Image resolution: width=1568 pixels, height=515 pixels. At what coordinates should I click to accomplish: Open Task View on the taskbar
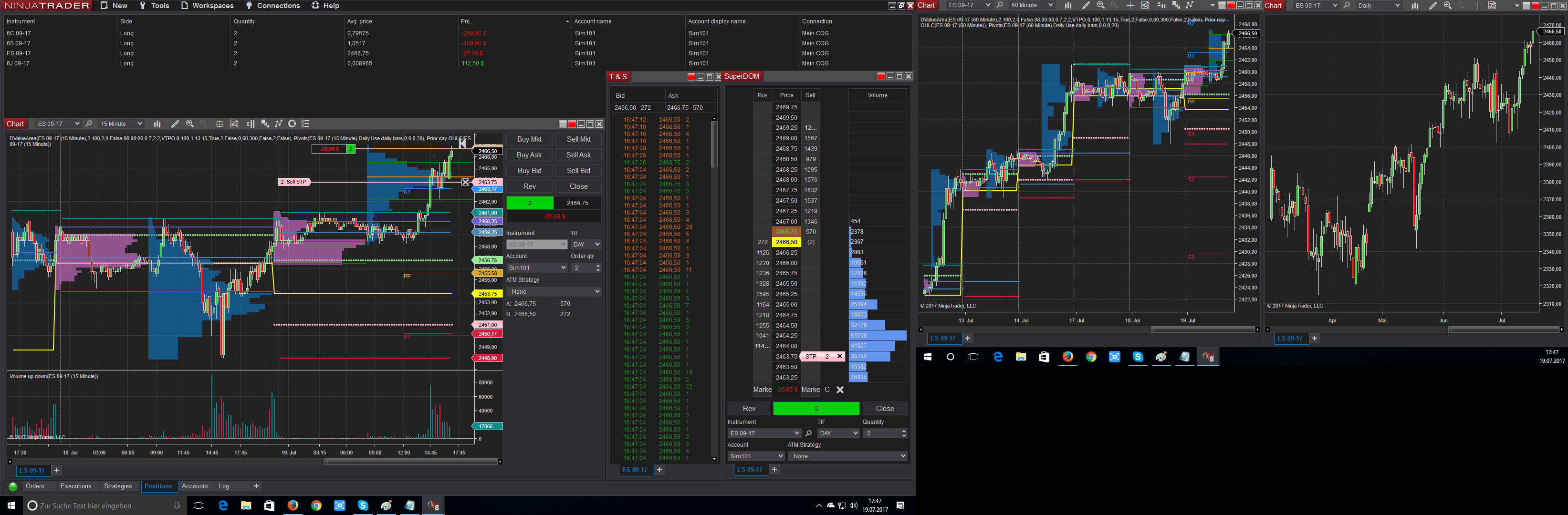click(x=199, y=506)
